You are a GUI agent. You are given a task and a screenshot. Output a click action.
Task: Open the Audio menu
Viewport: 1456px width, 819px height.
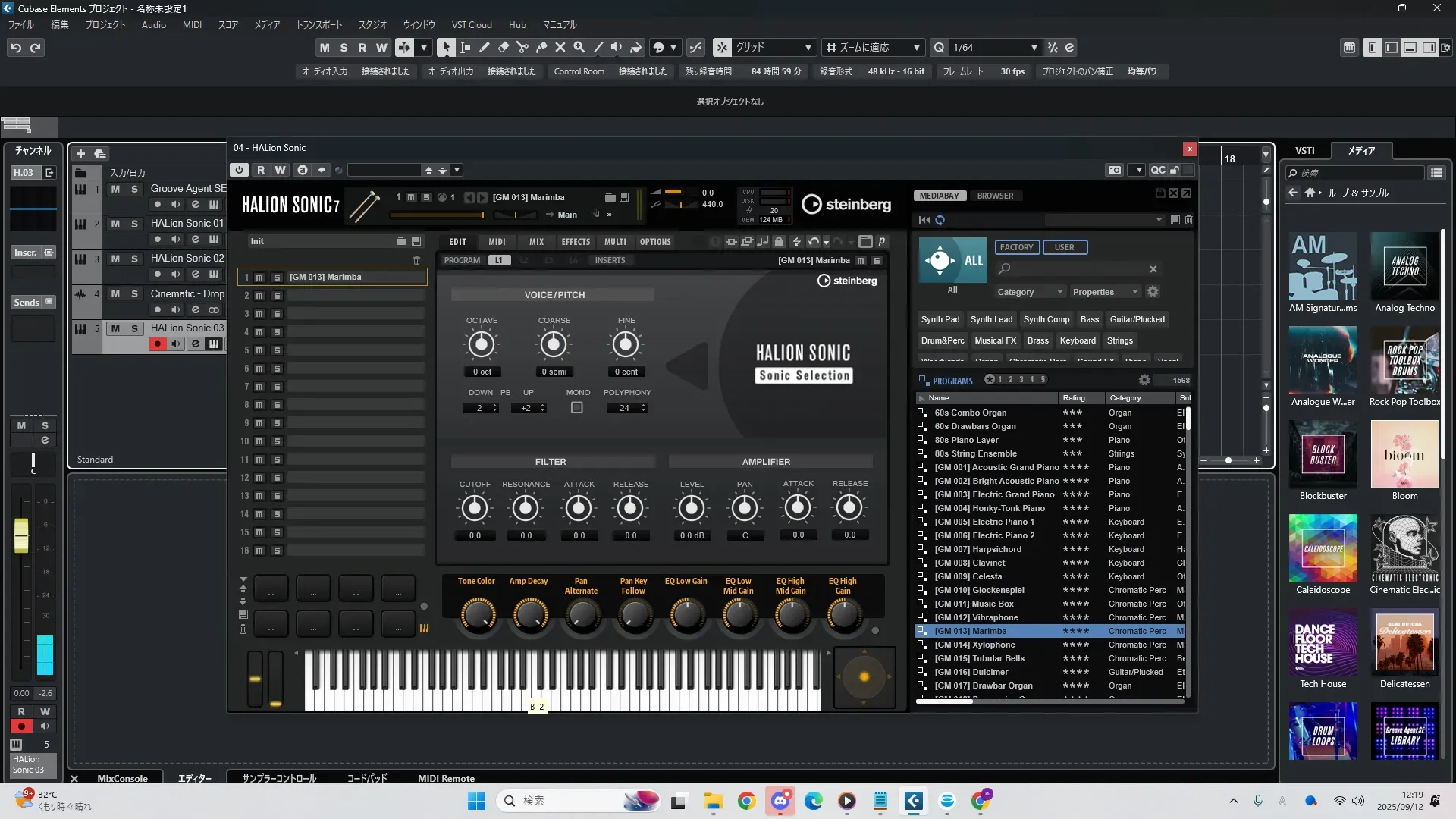coord(153,25)
